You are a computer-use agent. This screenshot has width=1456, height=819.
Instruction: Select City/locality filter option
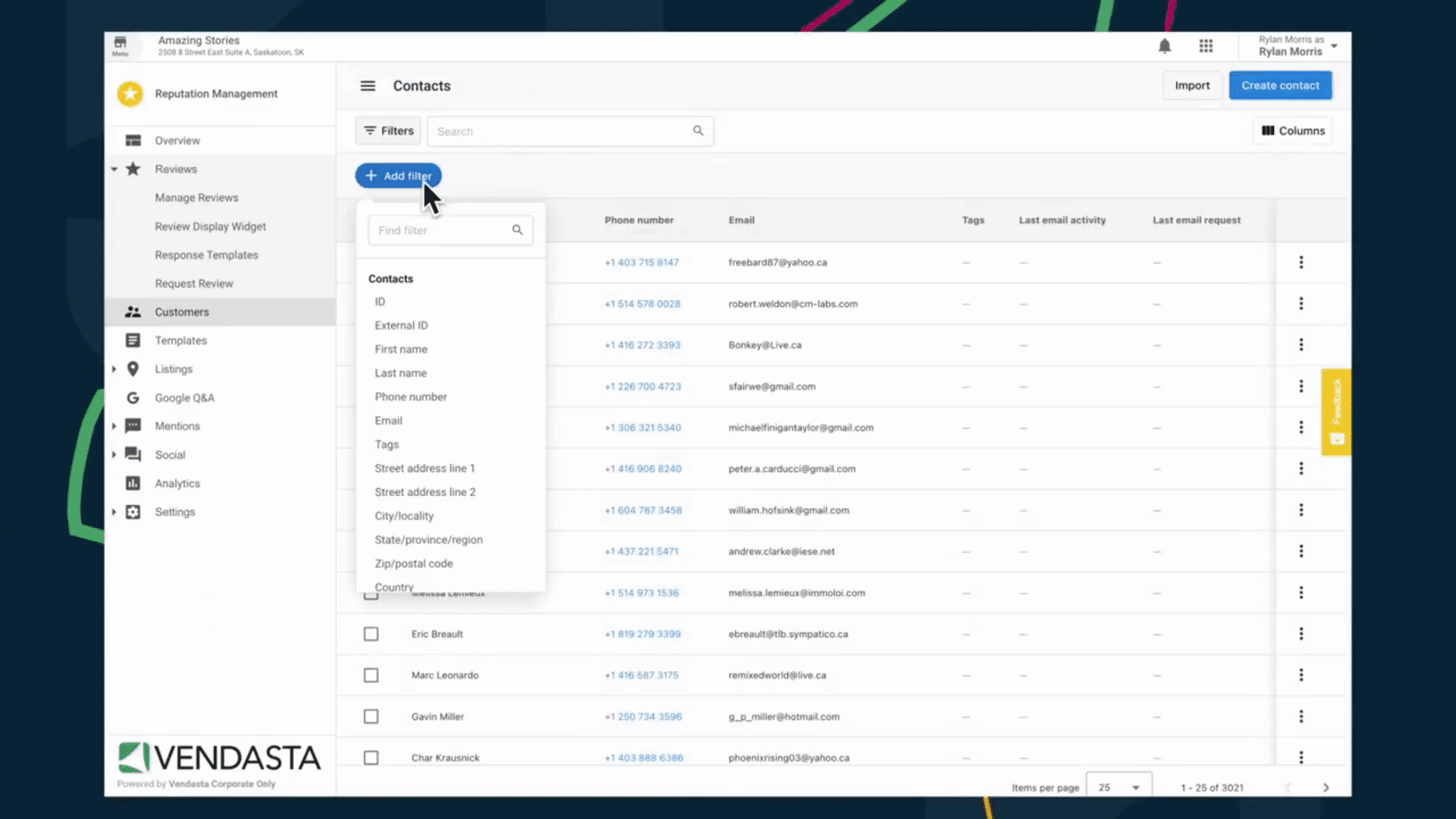tap(404, 516)
